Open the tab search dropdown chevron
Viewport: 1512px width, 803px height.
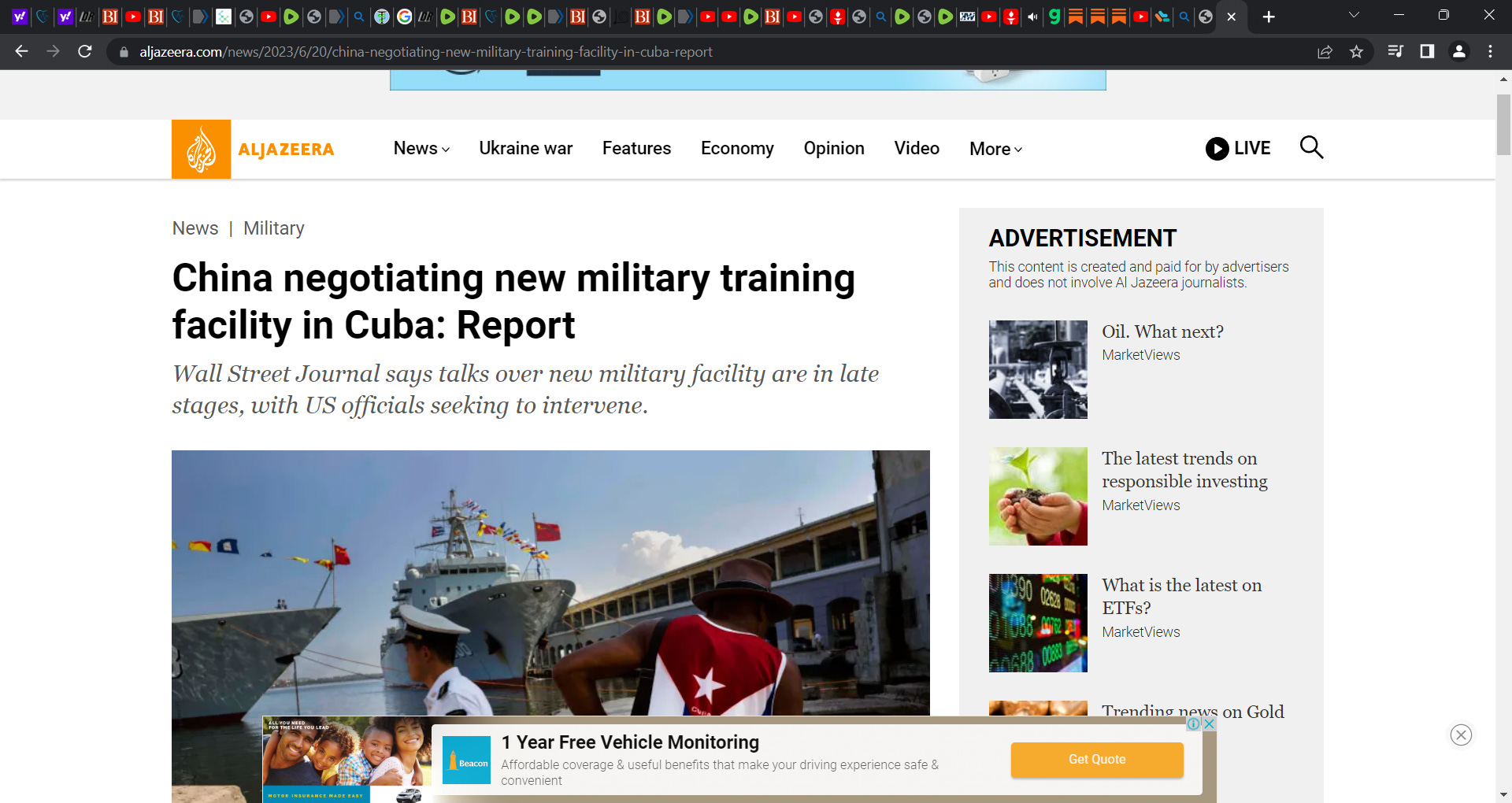pos(1354,15)
